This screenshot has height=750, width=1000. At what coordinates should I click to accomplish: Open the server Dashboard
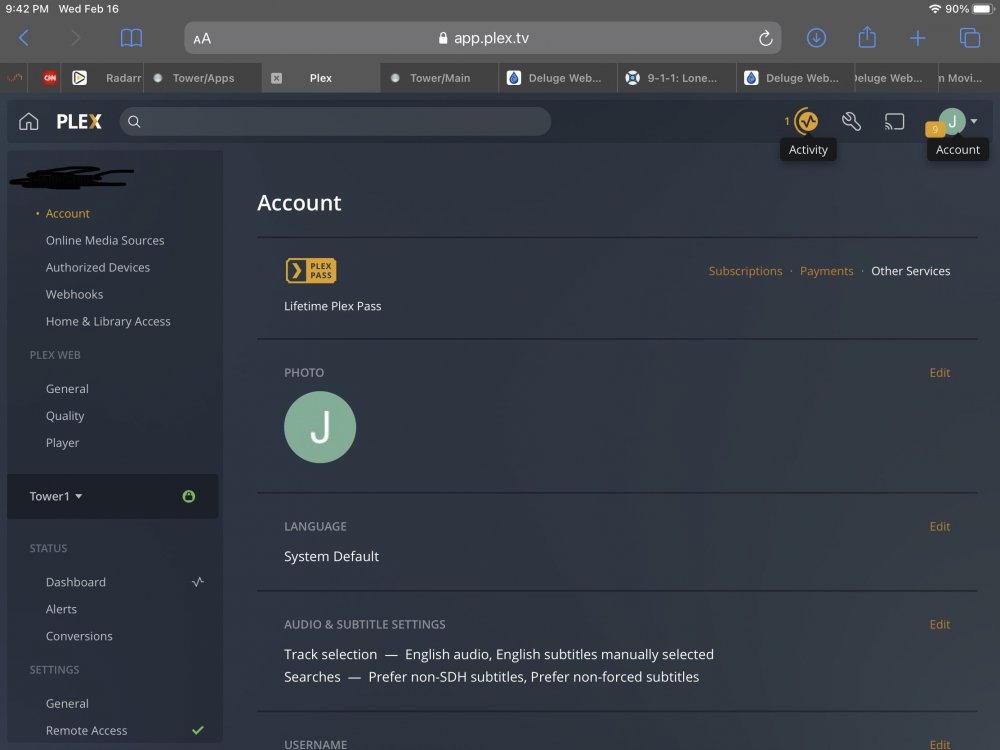tap(76, 582)
